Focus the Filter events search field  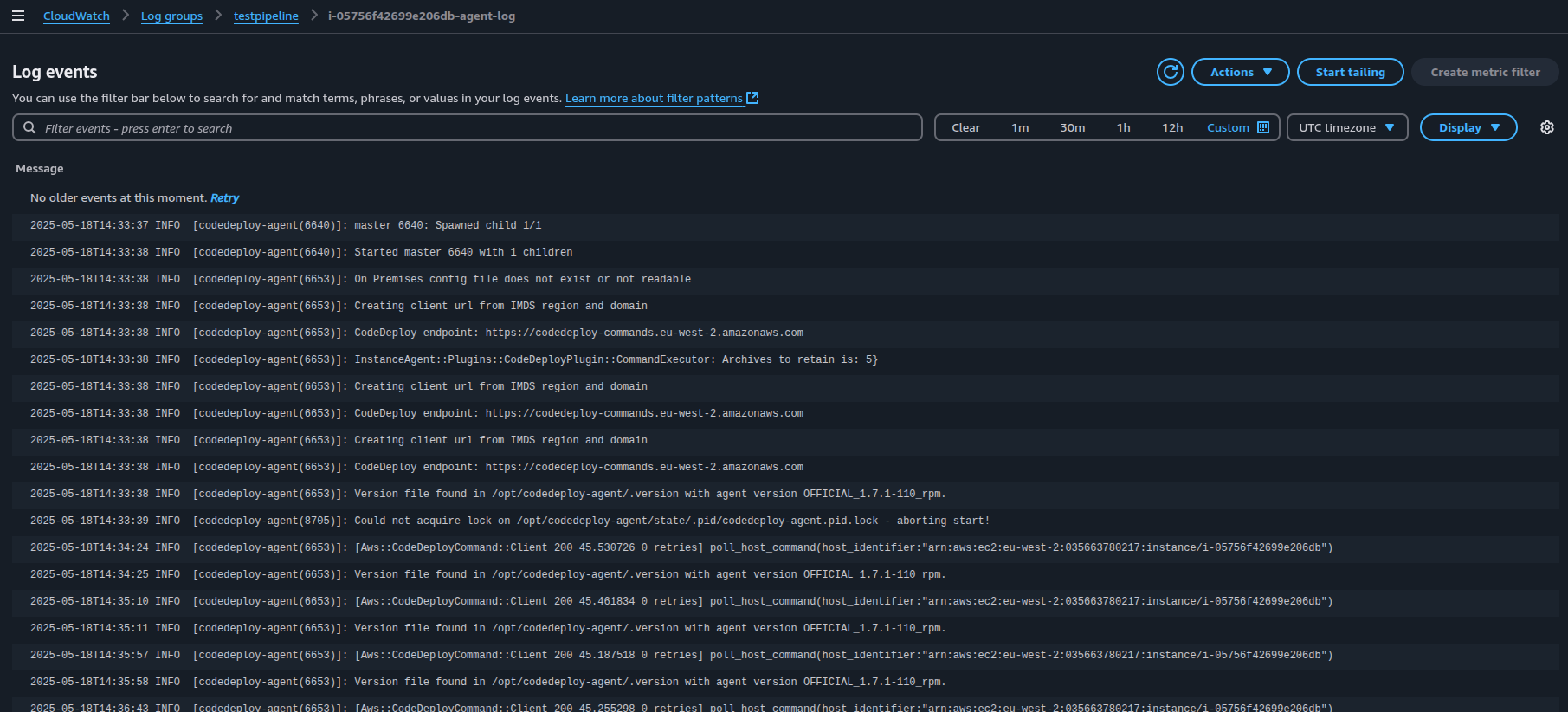click(468, 127)
